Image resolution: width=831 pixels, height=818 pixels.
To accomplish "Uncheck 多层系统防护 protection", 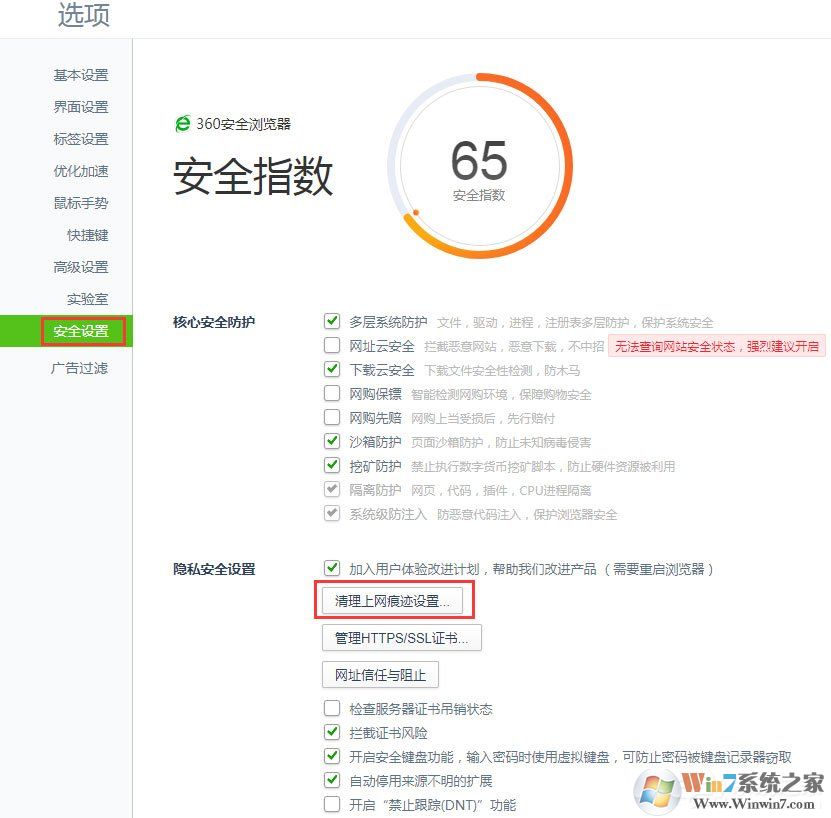I will tap(331, 321).
